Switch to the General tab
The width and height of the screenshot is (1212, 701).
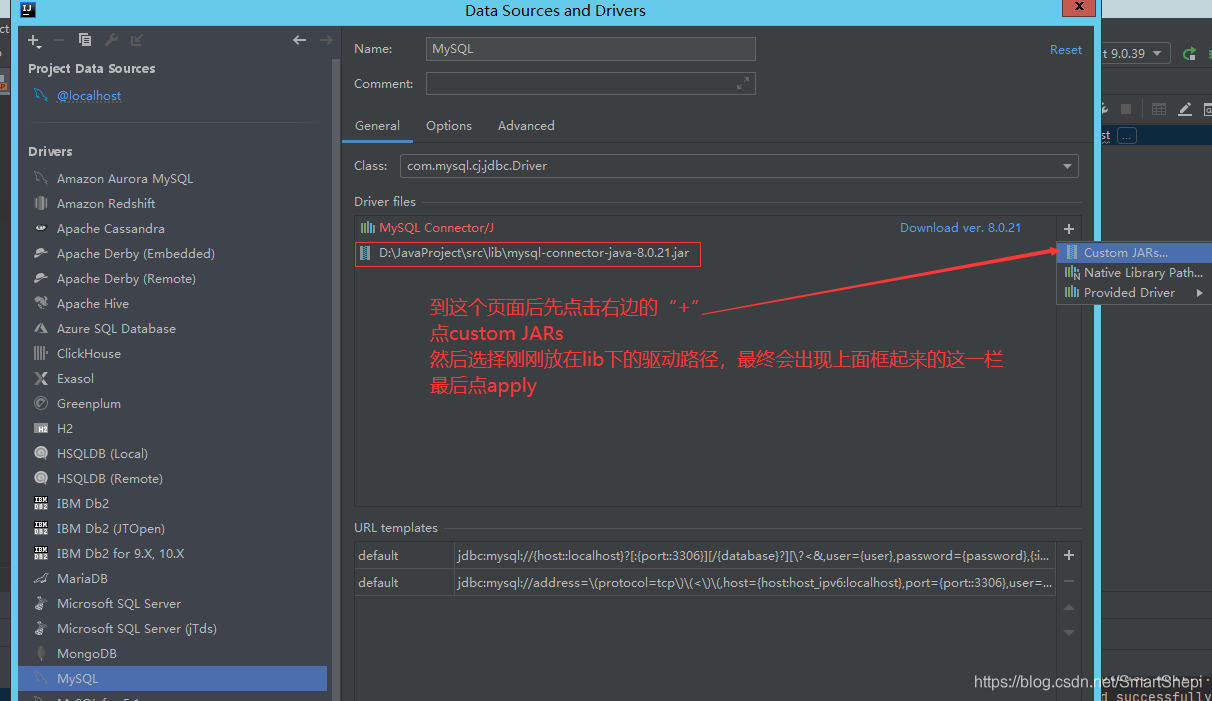tap(377, 126)
